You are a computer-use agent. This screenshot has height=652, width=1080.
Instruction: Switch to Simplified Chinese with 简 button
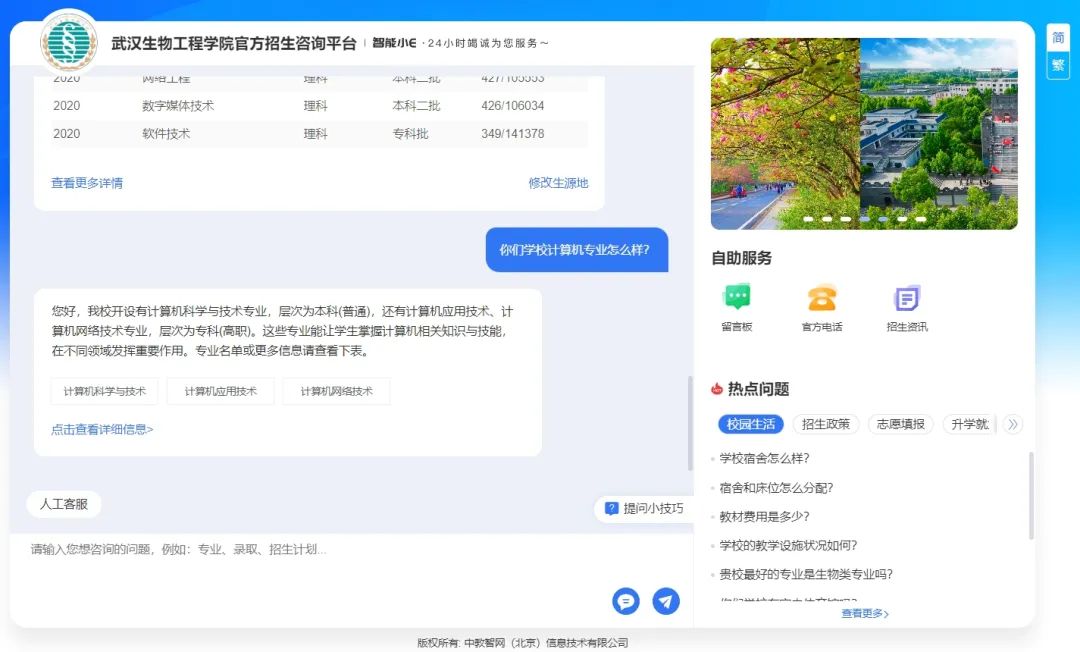point(1058,38)
